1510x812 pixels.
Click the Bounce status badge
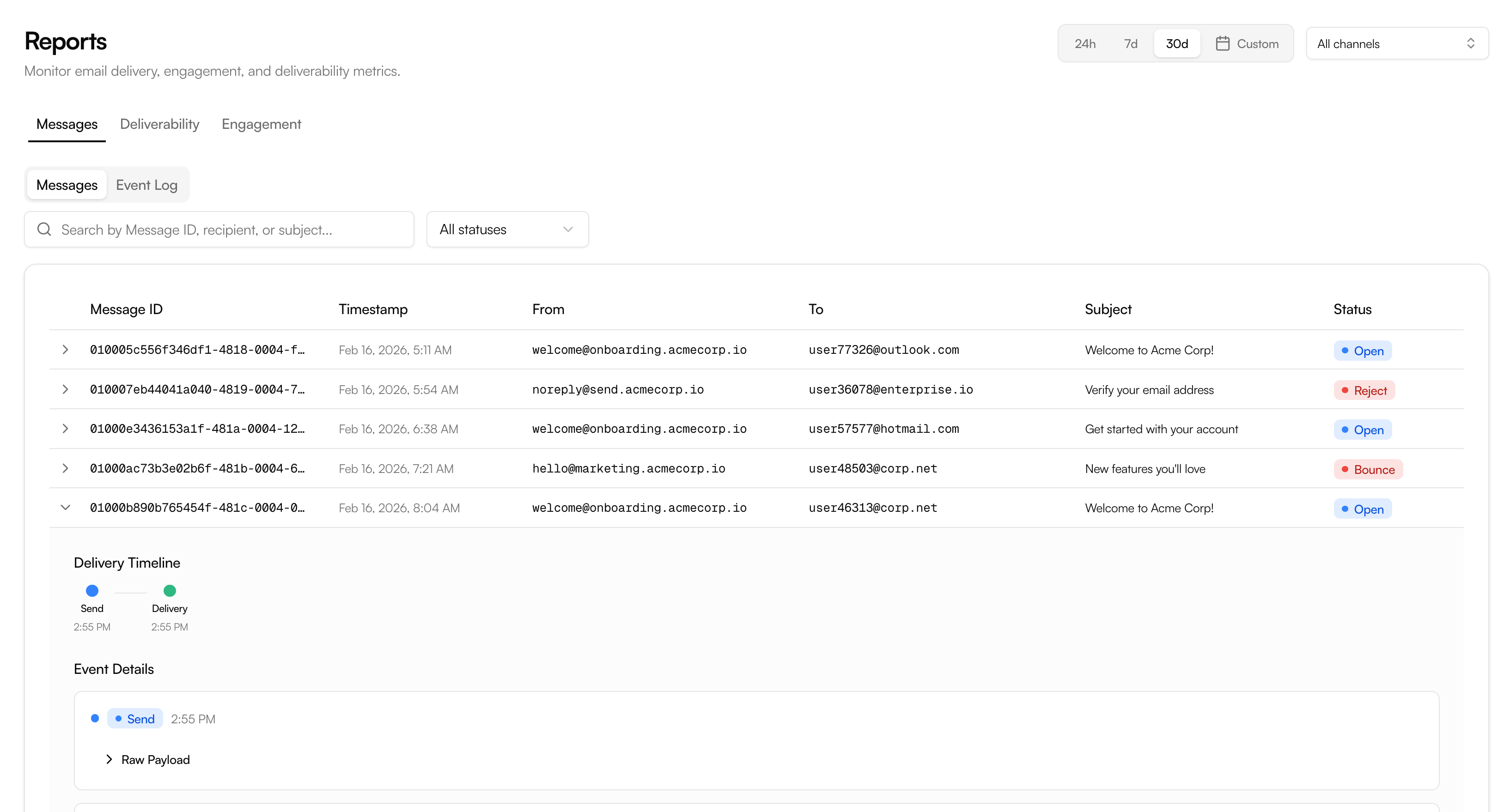[1368, 469]
